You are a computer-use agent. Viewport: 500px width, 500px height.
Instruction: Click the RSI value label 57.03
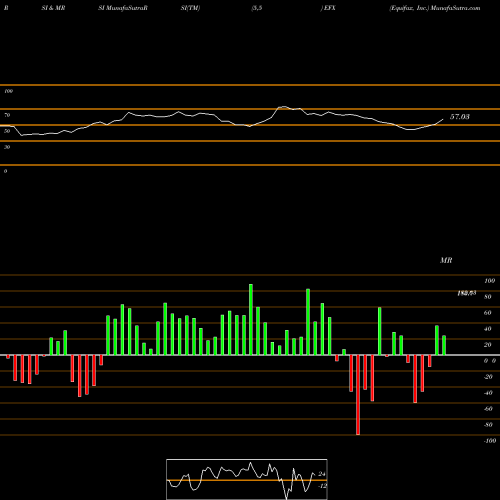click(460, 117)
